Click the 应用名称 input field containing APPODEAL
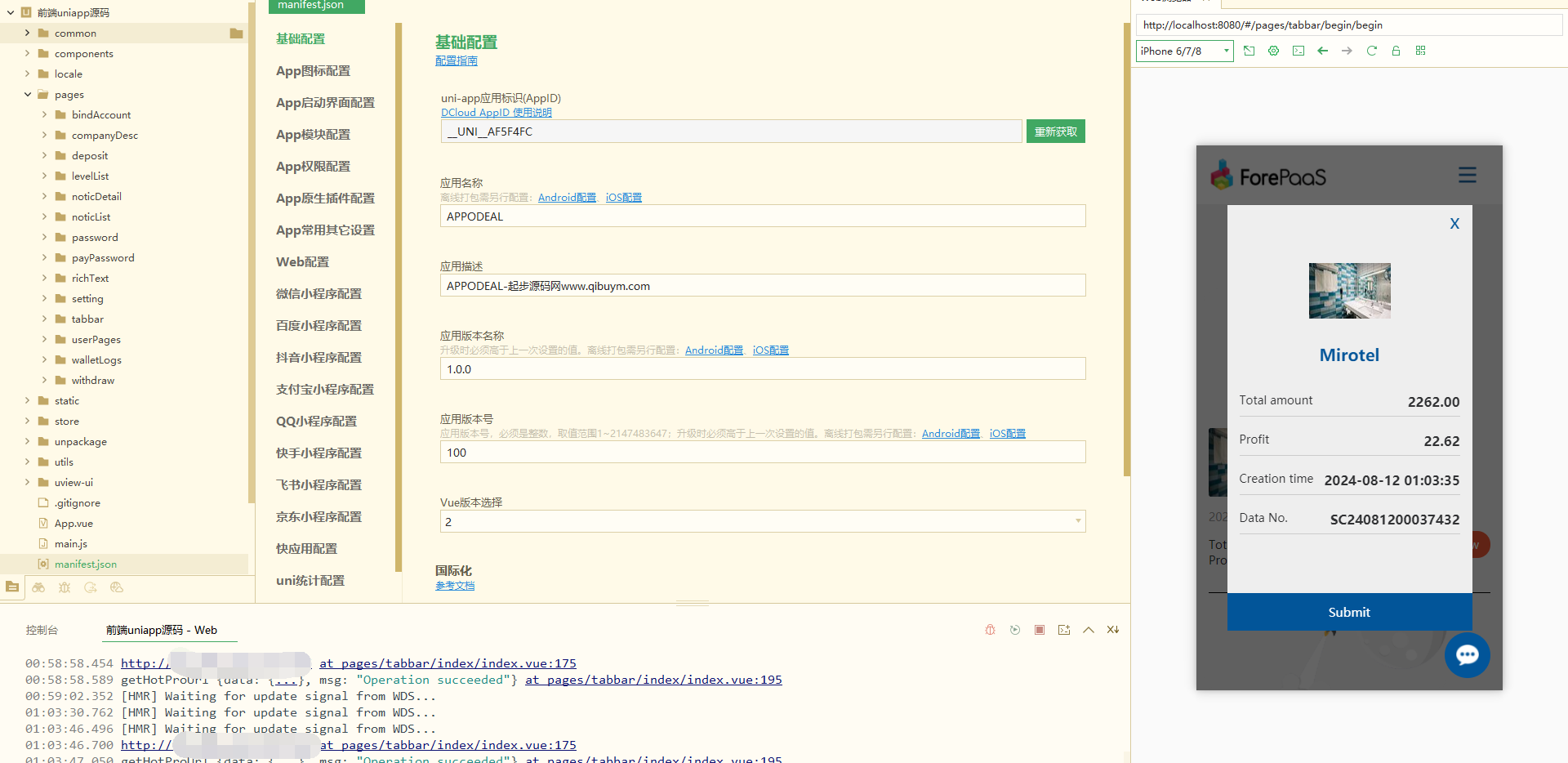The width and height of the screenshot is (1568, 763). 762,216
